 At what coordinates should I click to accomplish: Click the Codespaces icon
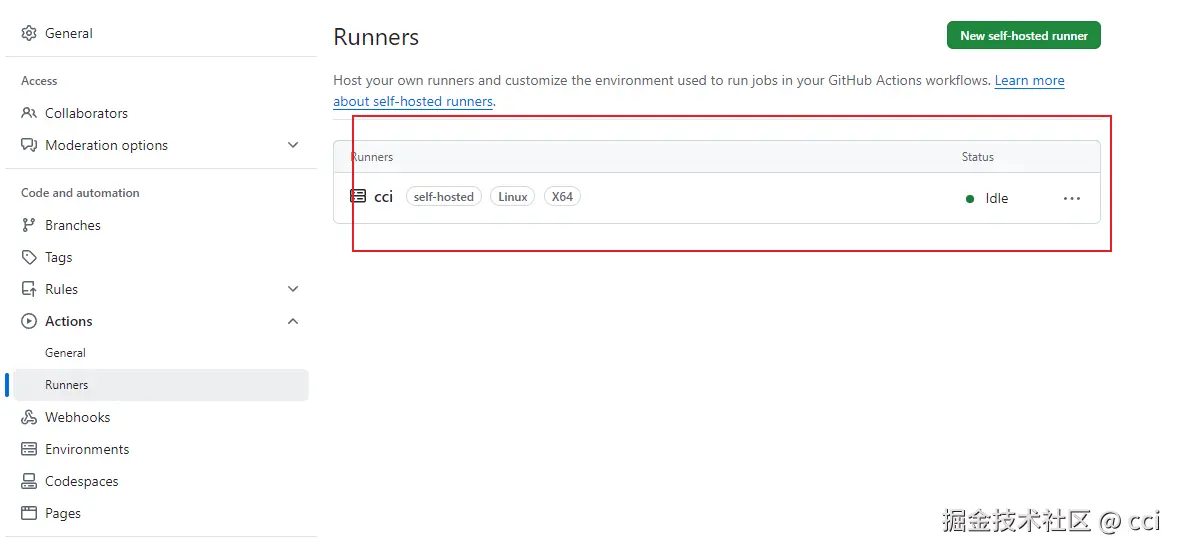pos(29,481)
